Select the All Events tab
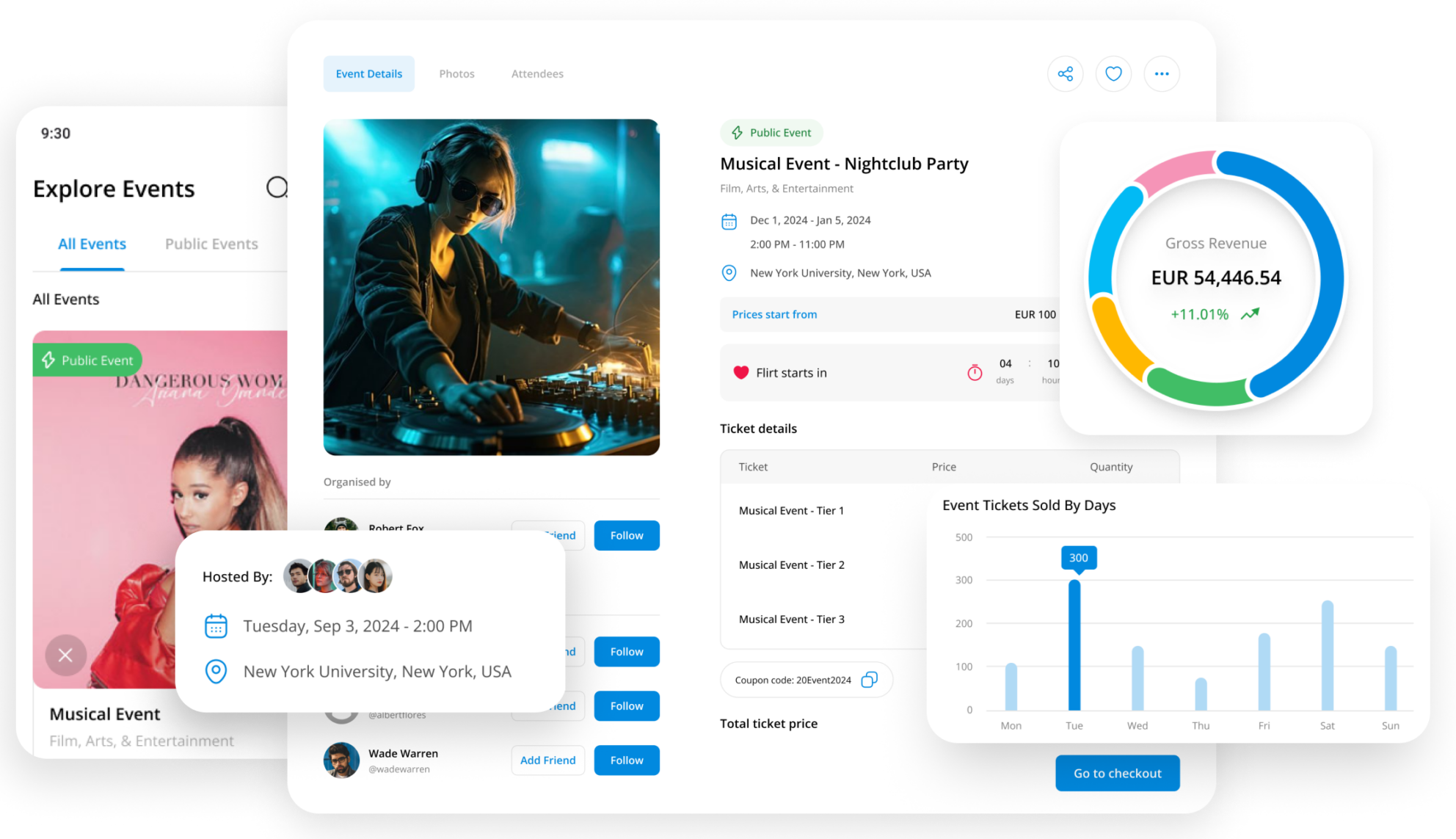This screenshot has height=839, width=1456. (92, 244)
